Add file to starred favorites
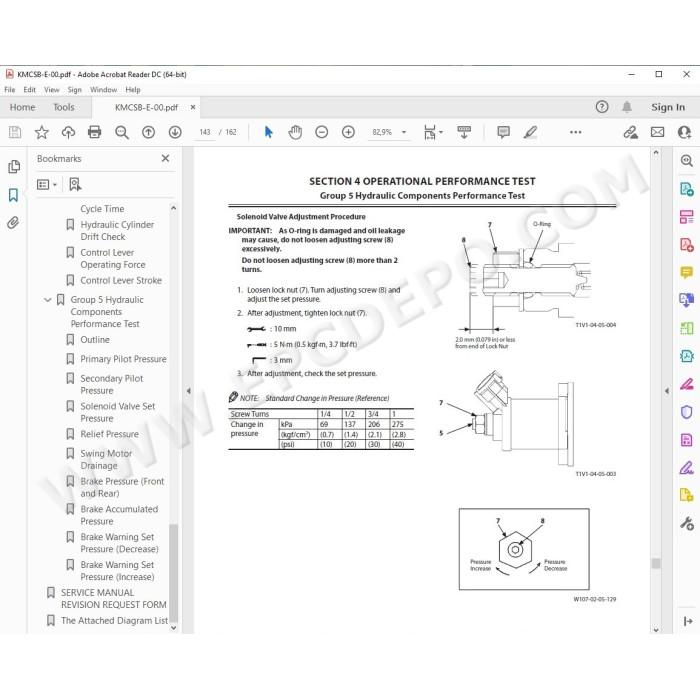 (42, 132)
